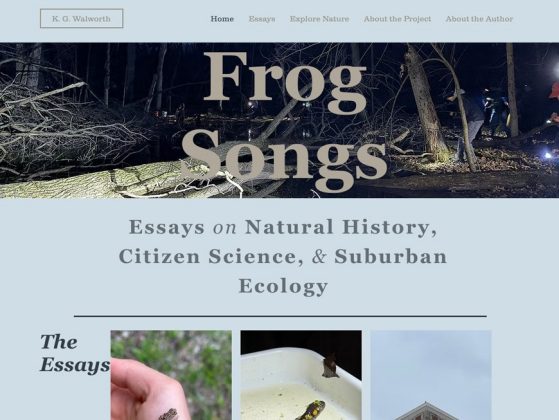The width and height of the screenshot is (559, 420).
Task: Go to the Essays navigation link
Action: click(262, 19)
